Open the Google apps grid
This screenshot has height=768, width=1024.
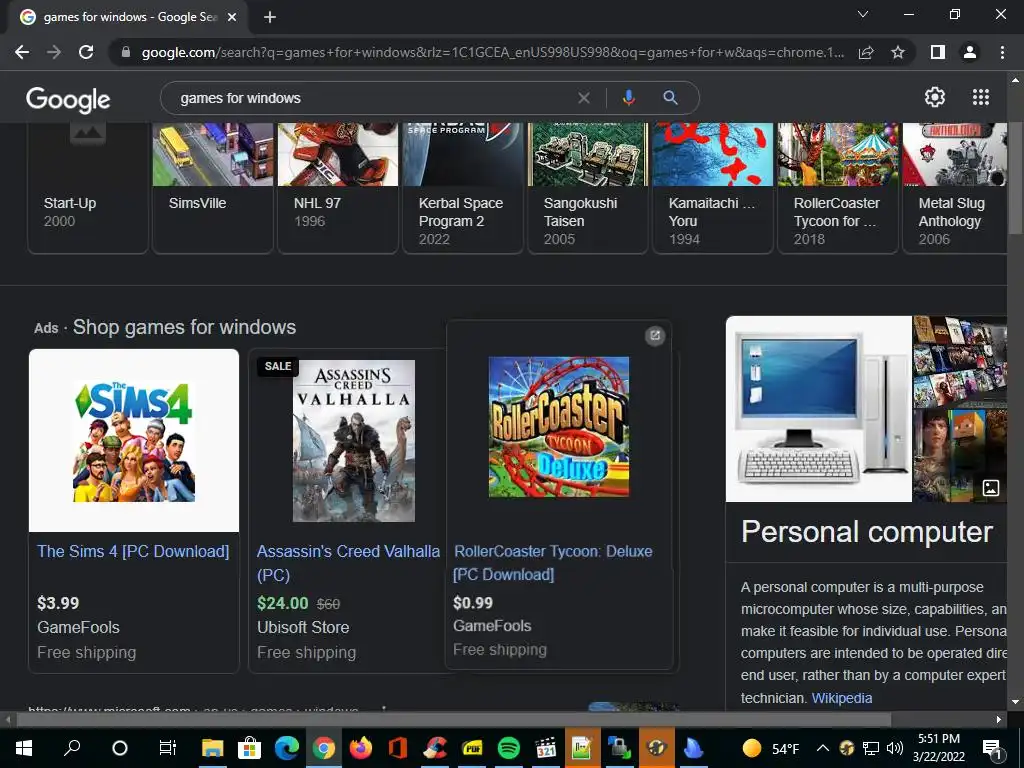(981, 97)
